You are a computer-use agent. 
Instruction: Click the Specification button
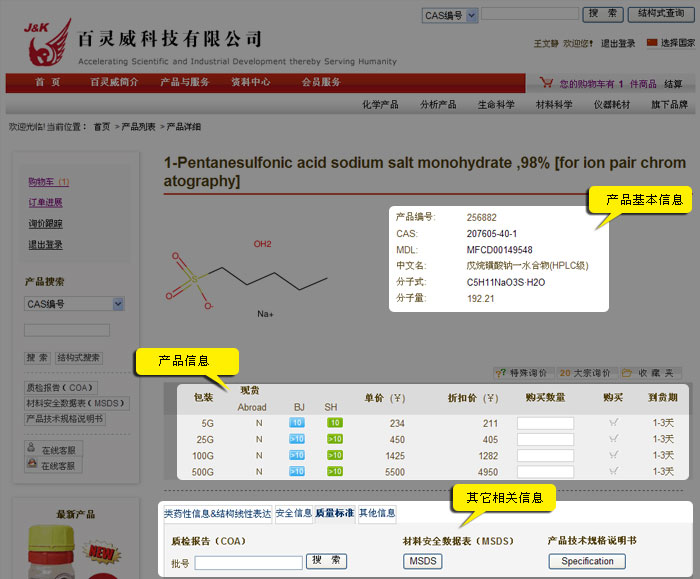587,561
